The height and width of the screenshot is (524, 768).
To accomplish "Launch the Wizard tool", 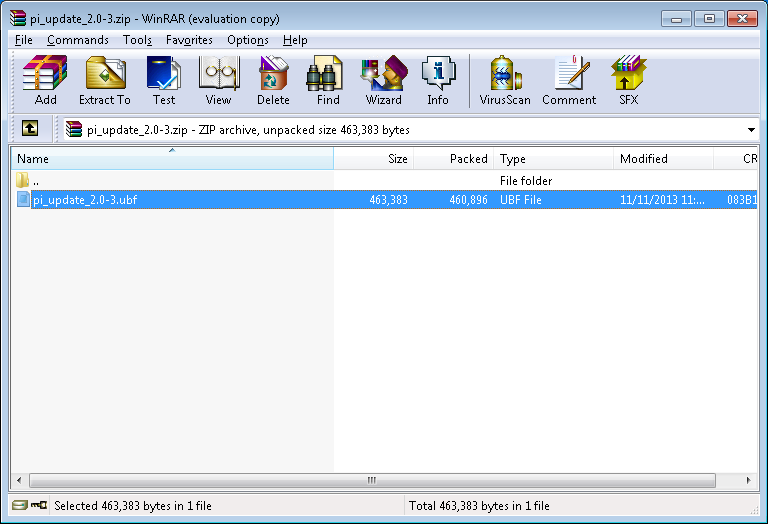I will point(384,80).
